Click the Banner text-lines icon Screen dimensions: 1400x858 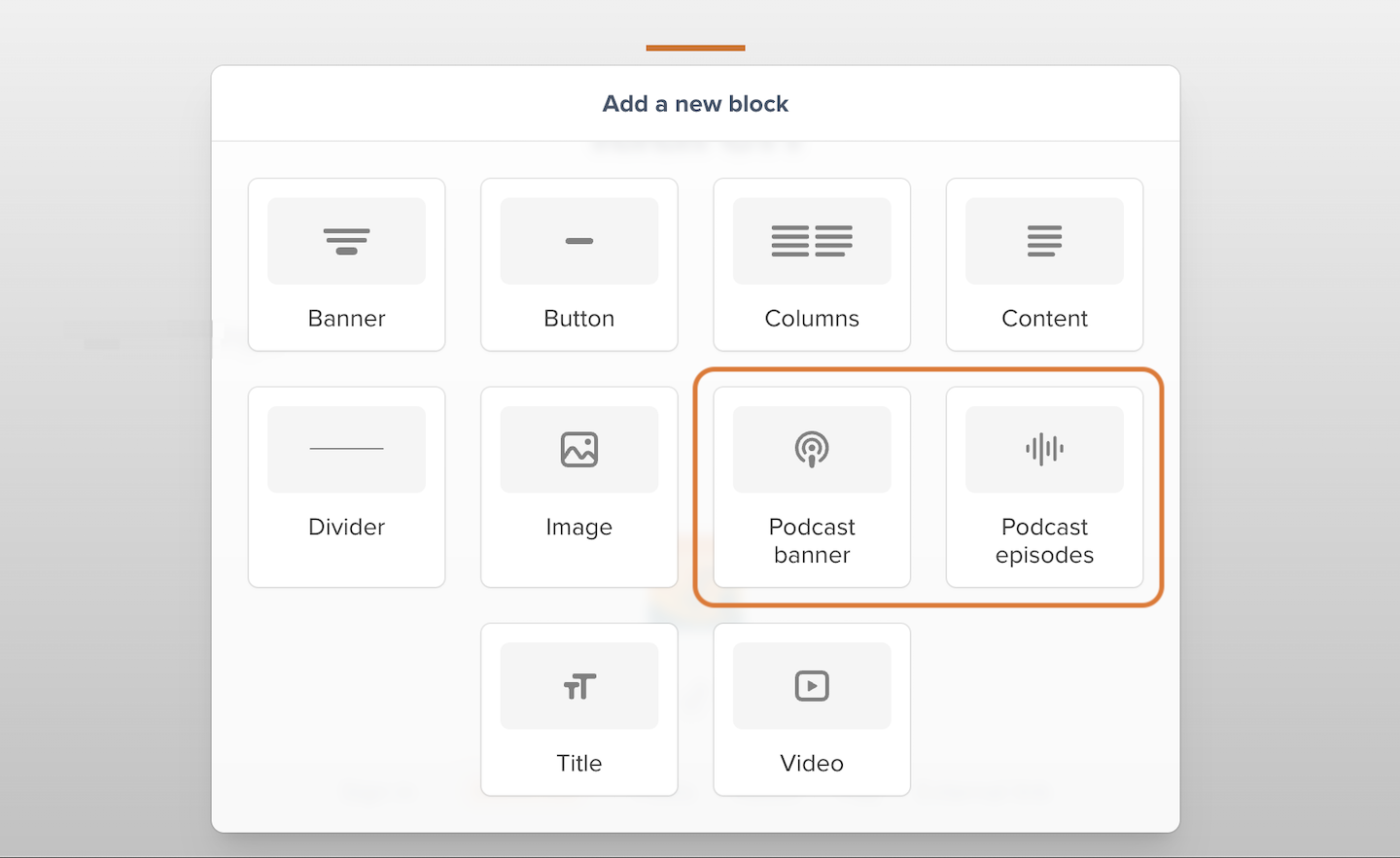(x=346, y=240)
